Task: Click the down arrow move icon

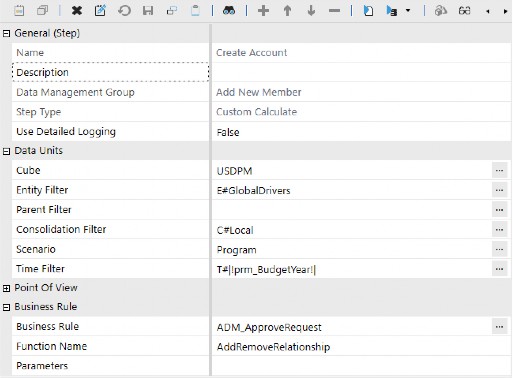Action: (x=311, y=11)
